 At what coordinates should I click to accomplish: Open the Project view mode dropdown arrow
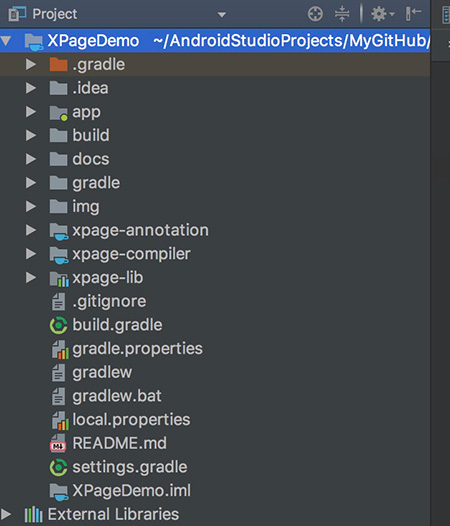click(221, 15)
